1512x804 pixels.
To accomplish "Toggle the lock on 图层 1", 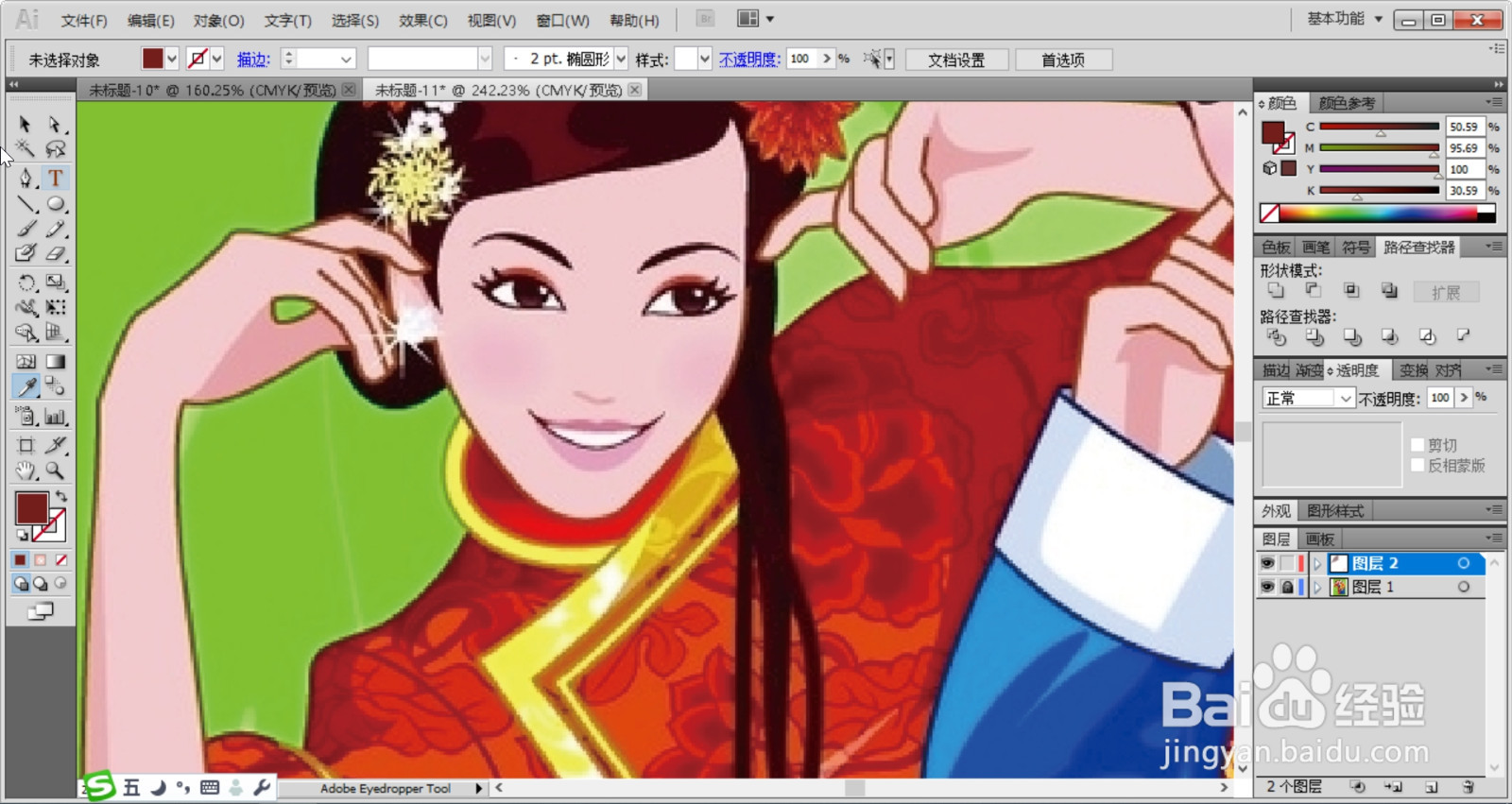I will (x=1286, y=587).
